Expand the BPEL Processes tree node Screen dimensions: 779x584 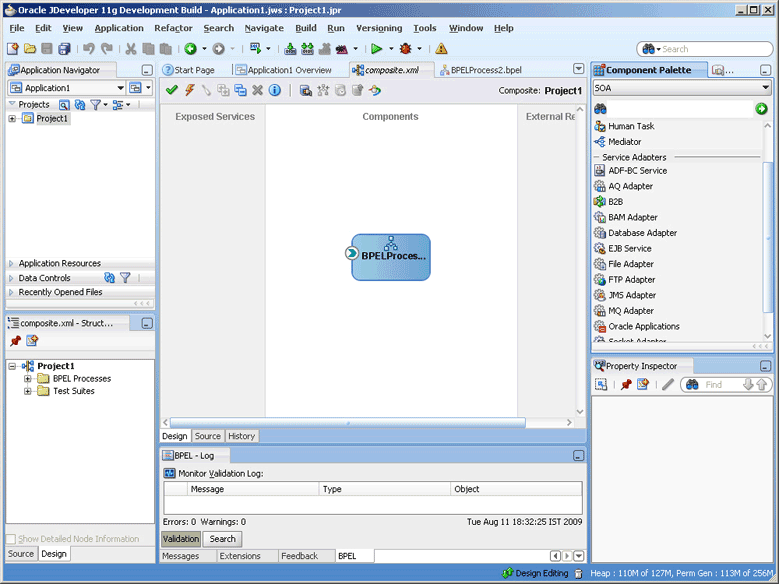tap(28, 379)
